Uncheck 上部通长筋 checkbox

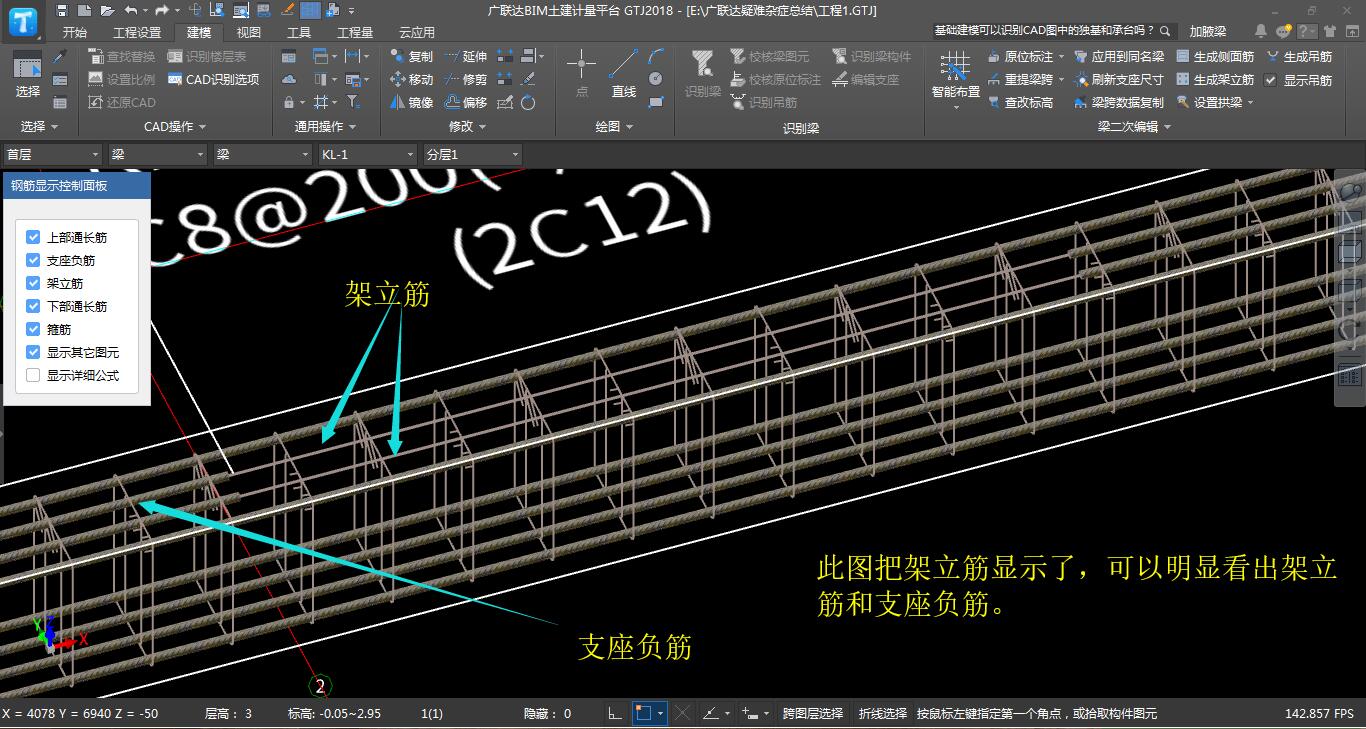[33, 237]
